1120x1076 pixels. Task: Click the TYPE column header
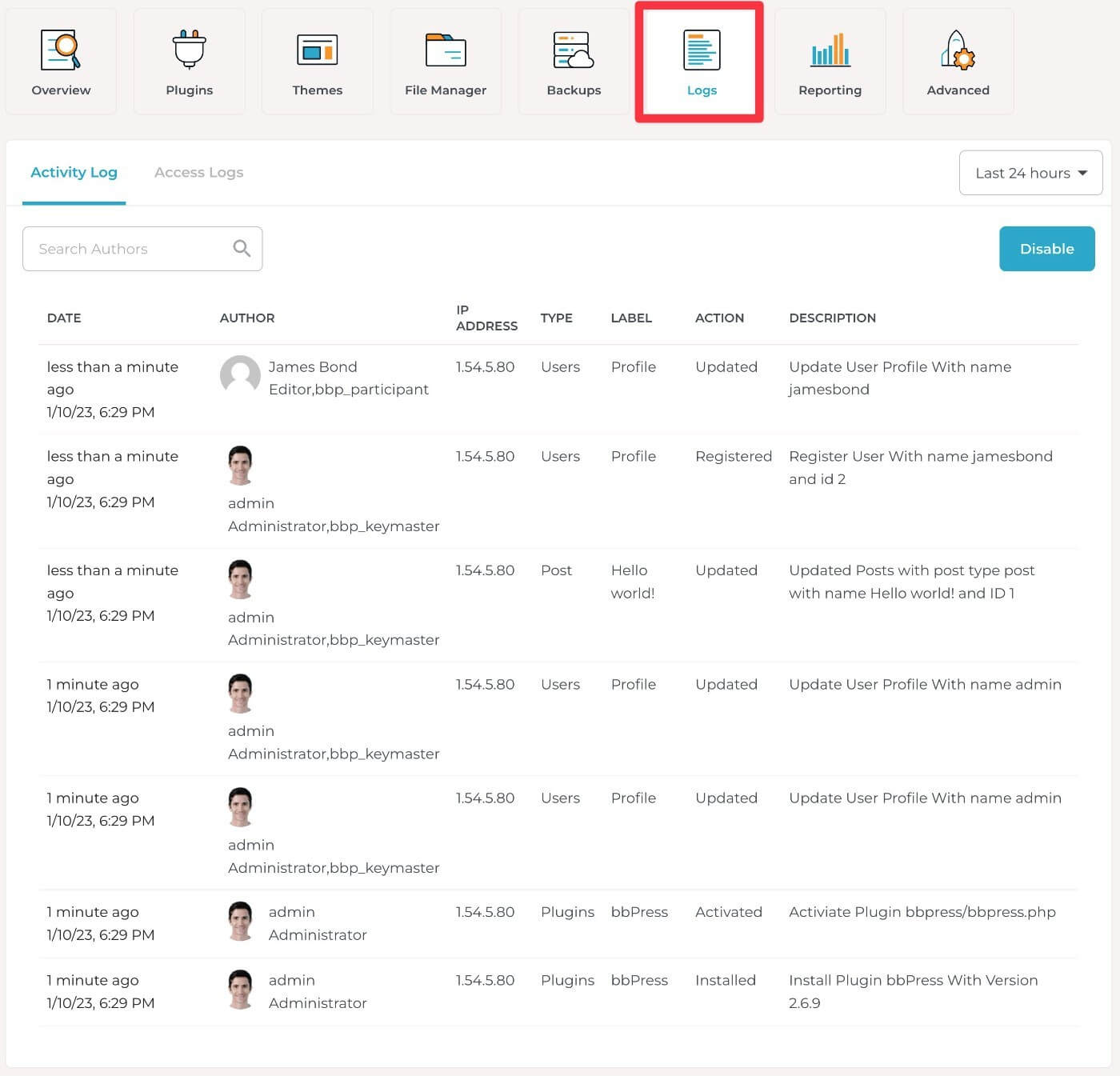(556, 318)
